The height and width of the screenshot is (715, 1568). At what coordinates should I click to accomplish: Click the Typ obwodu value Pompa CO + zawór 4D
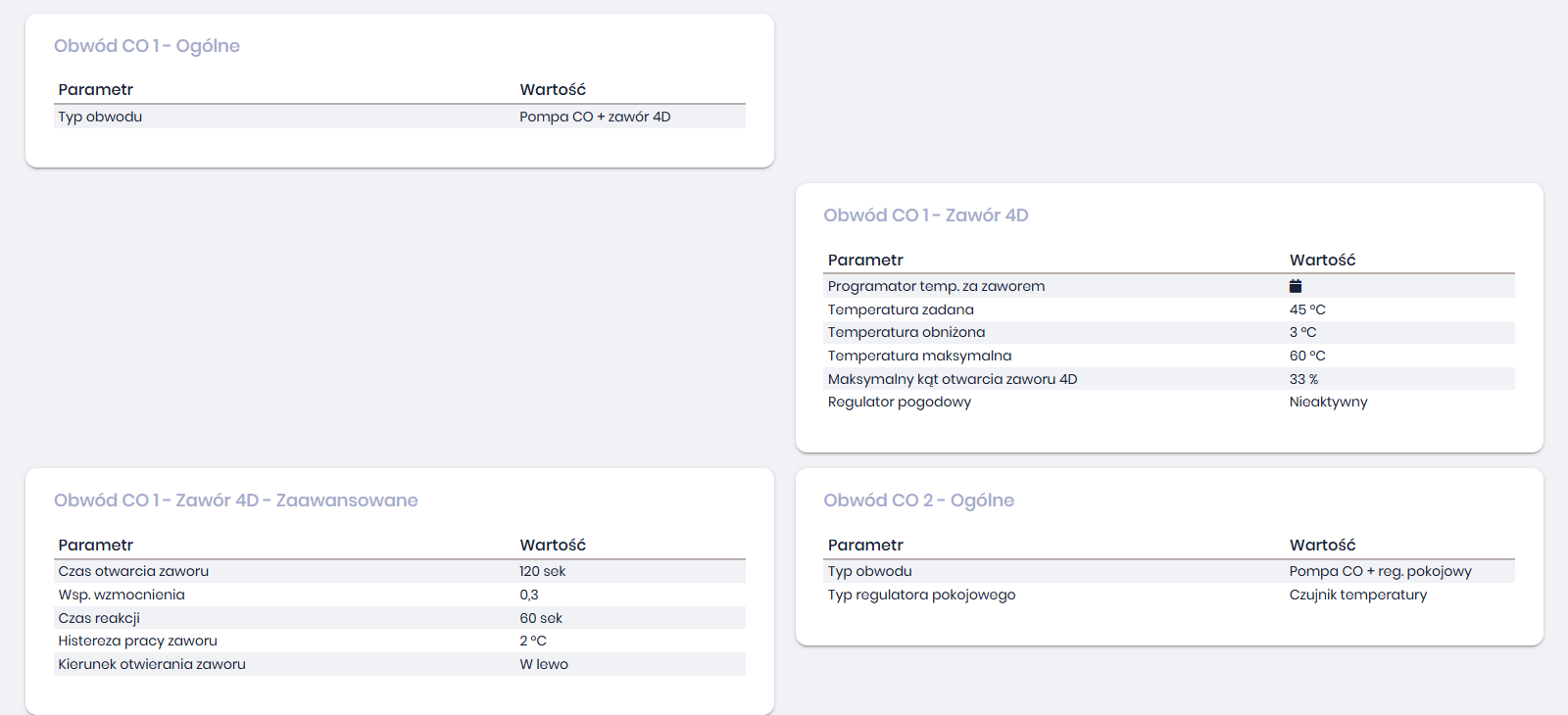pos(595,117)
